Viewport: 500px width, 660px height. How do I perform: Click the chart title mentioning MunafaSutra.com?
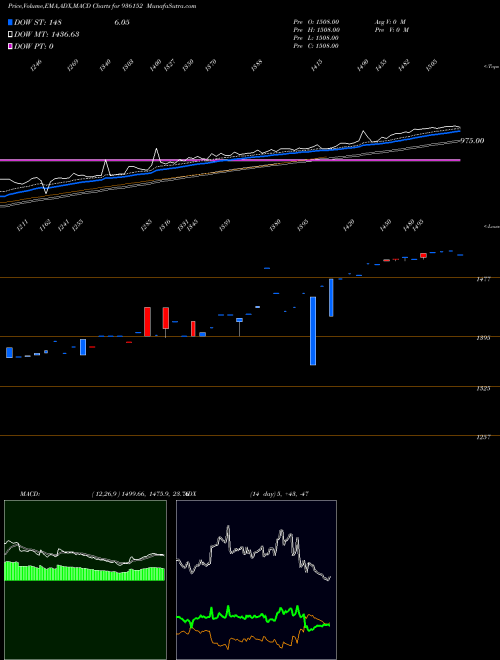point(102,6)
